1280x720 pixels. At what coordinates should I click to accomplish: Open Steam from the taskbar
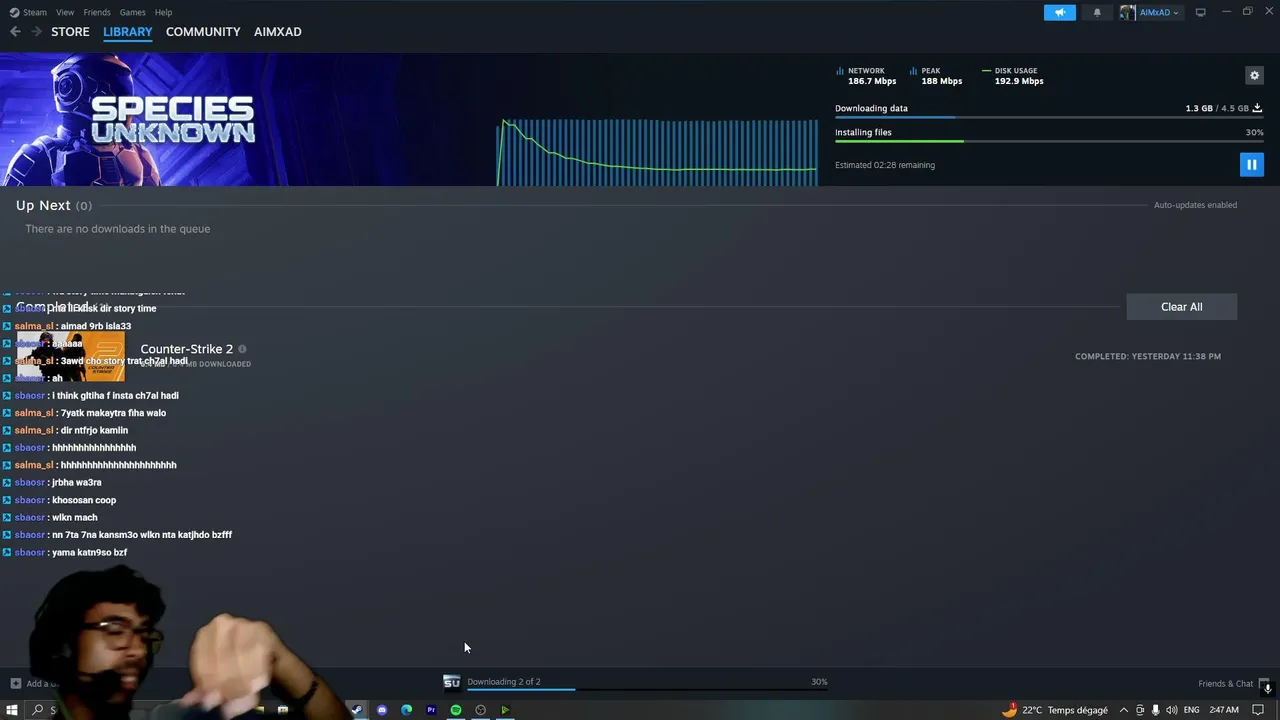click(357, 710)
